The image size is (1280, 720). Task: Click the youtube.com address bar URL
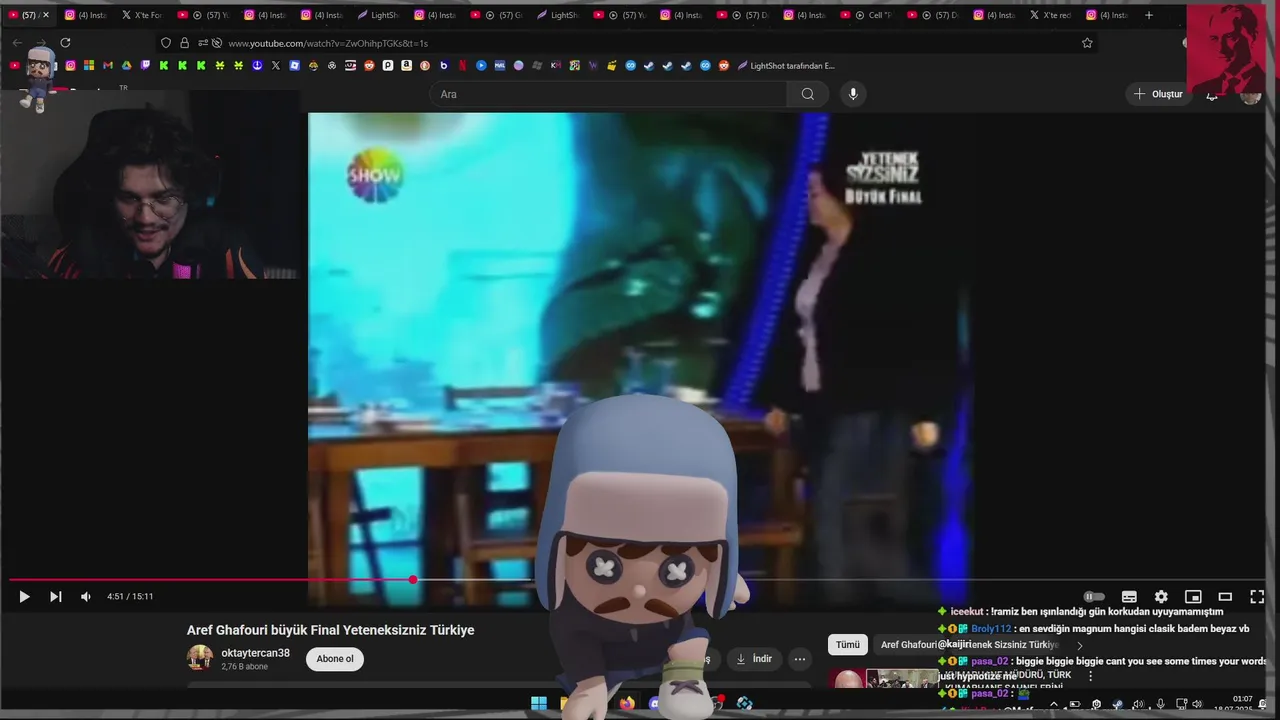point(328,43)
